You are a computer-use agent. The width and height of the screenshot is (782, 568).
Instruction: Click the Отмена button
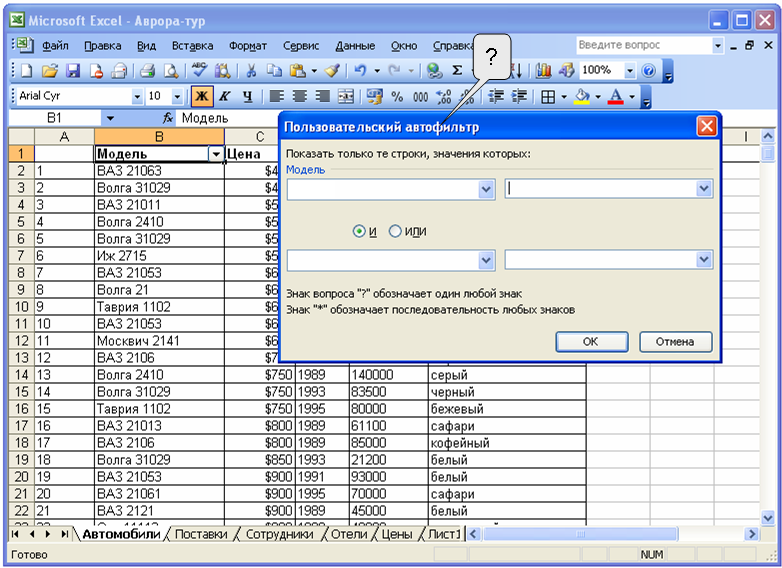tap(675, 342)
